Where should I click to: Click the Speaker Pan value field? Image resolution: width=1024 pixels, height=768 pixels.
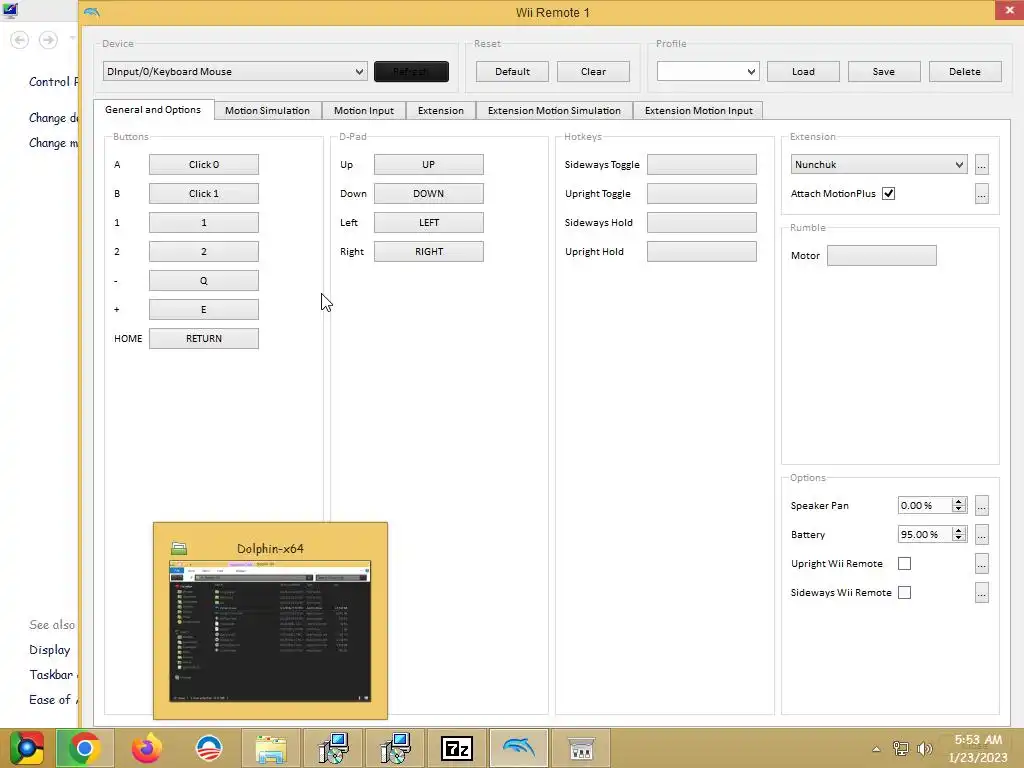(924, 505)
